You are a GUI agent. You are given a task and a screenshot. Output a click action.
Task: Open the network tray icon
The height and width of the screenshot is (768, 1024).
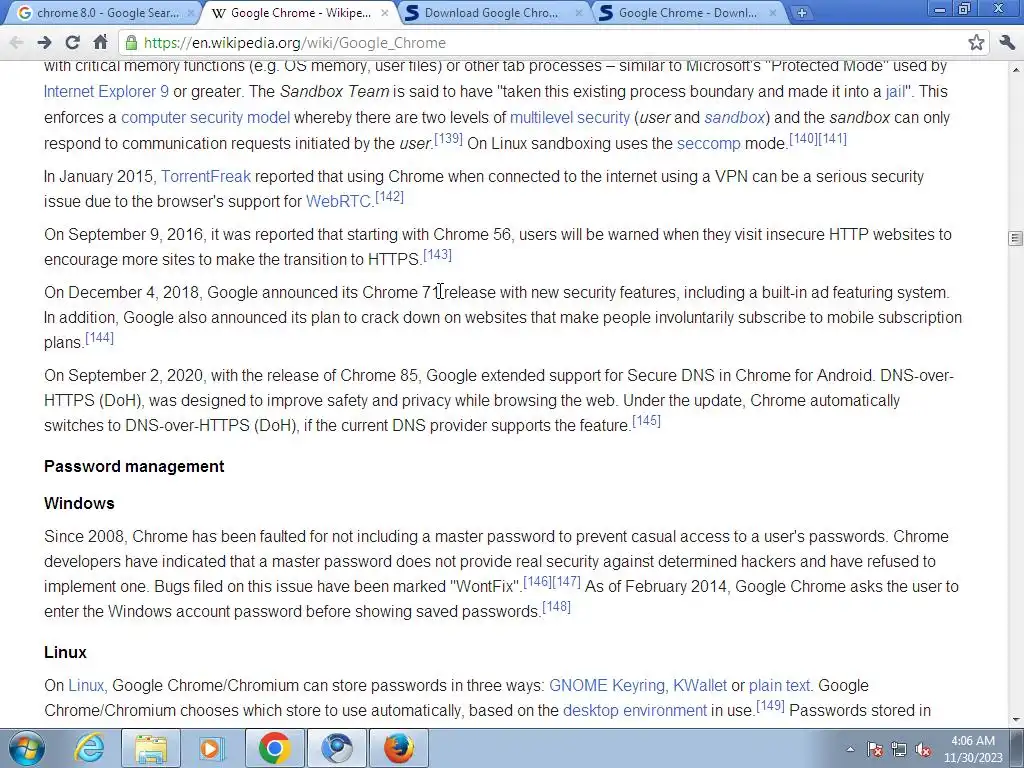(x=899, y=749)
